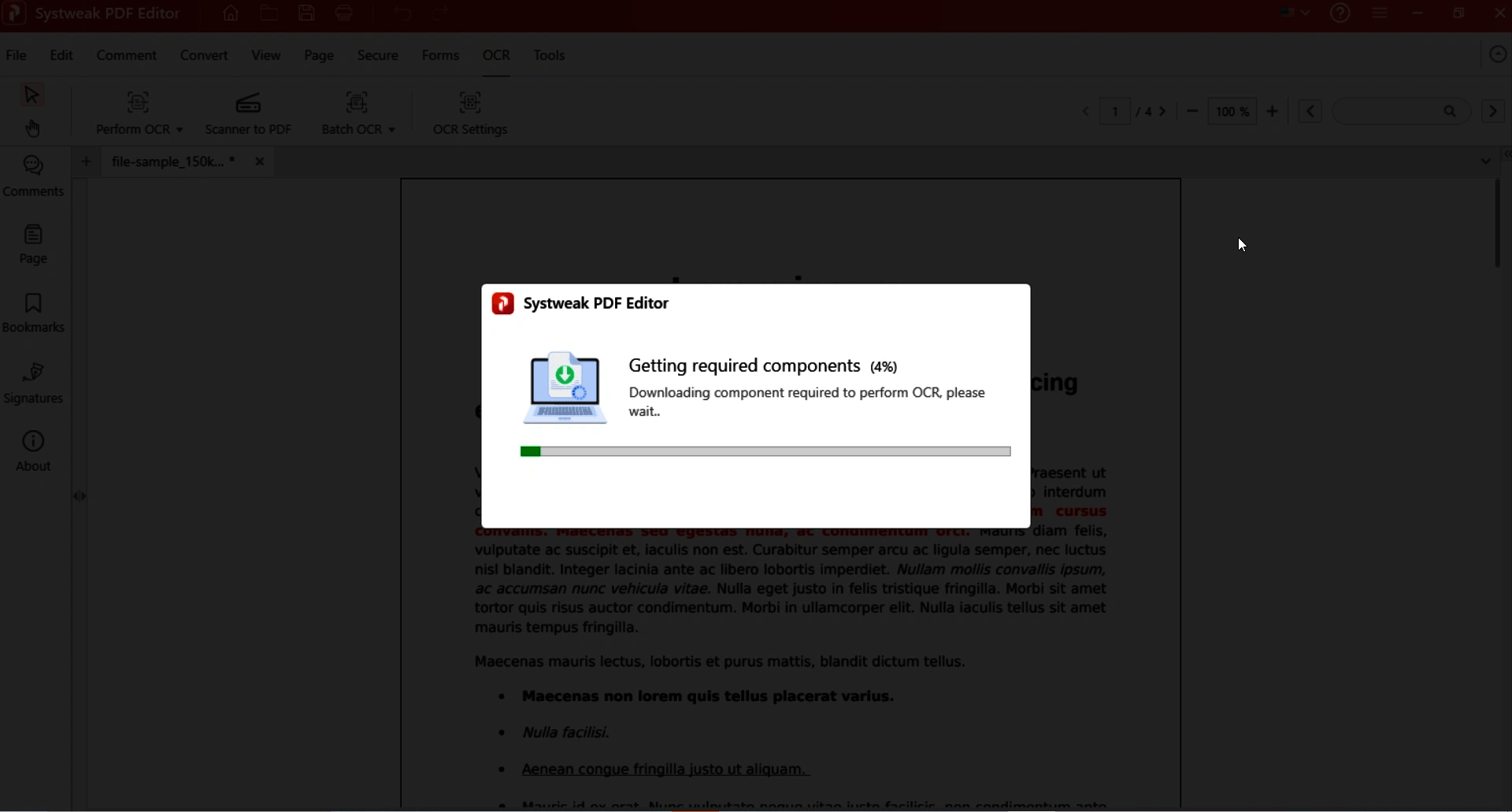Image resolution: width=1512 pixels, height=812 pixels.
Task: Expand the tab list chevron
Action: (1486, 161)
